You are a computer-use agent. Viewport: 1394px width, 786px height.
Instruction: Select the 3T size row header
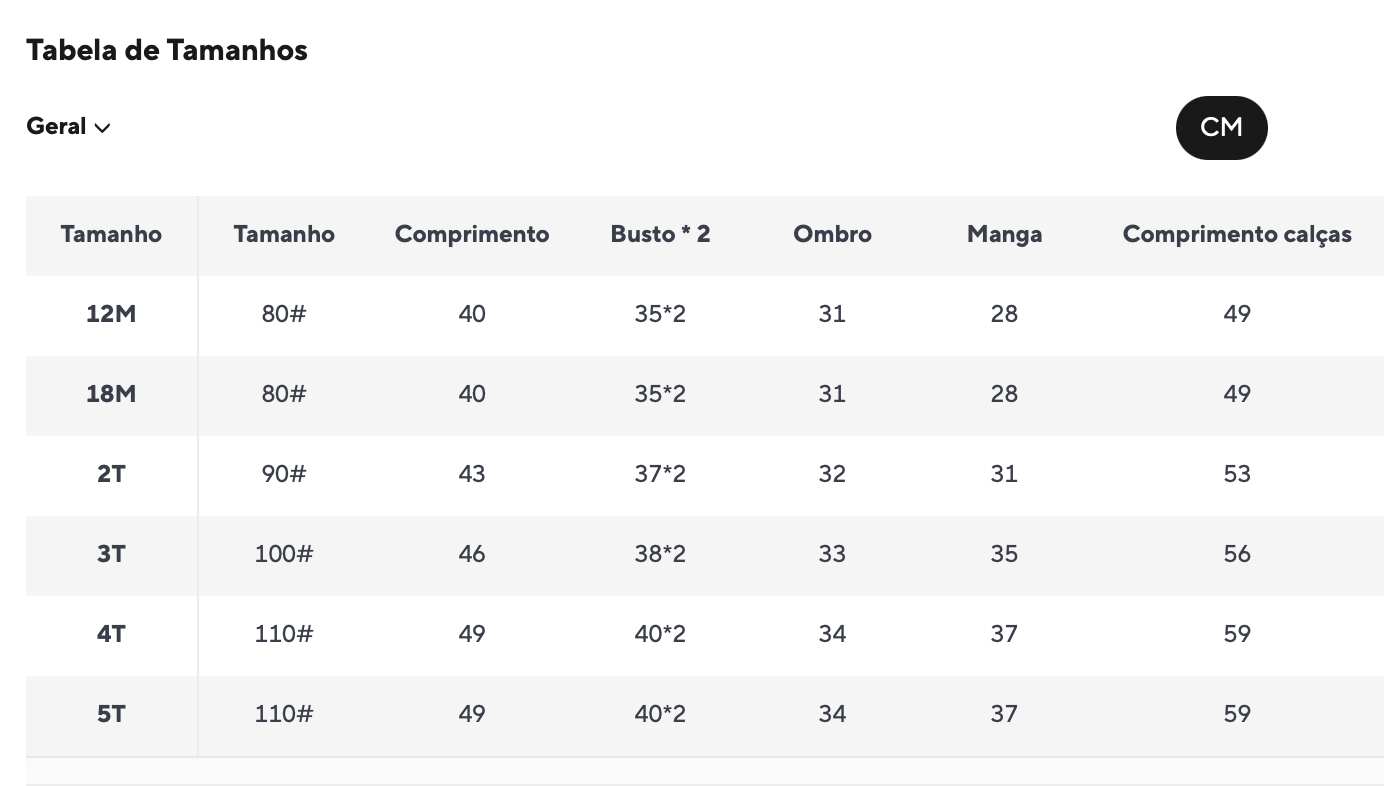[111, 554]
